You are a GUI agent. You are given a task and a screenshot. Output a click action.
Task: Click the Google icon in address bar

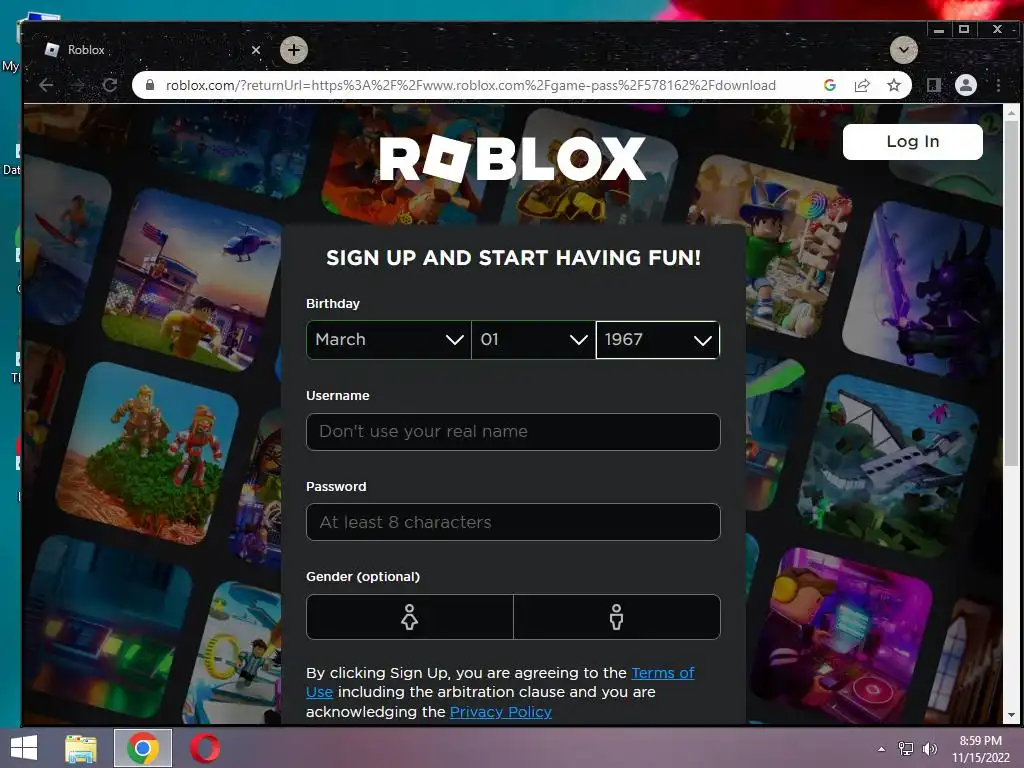830,85
